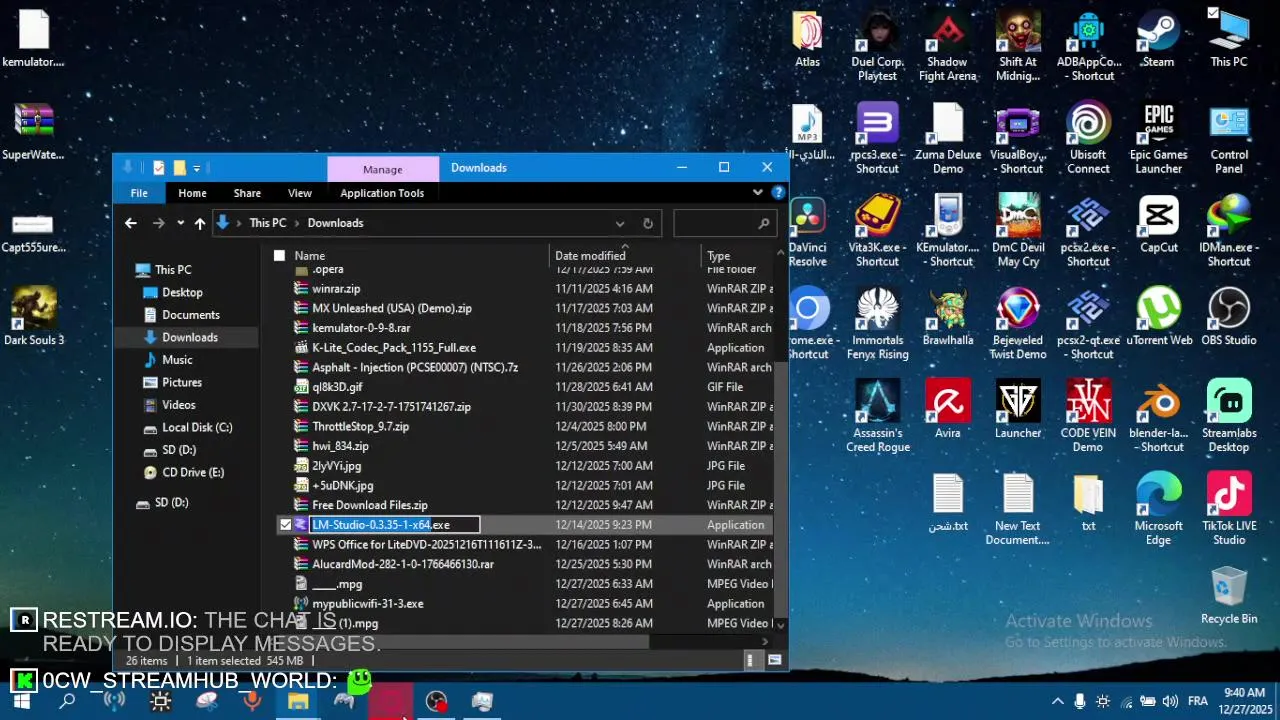Select the Ubisoft Connect icon
The image size is (1280, 720).
[x=1088, y=140]
